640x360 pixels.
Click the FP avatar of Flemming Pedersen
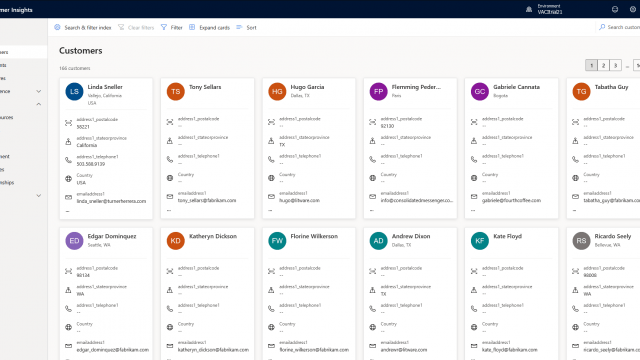click(x=378, y=91)
